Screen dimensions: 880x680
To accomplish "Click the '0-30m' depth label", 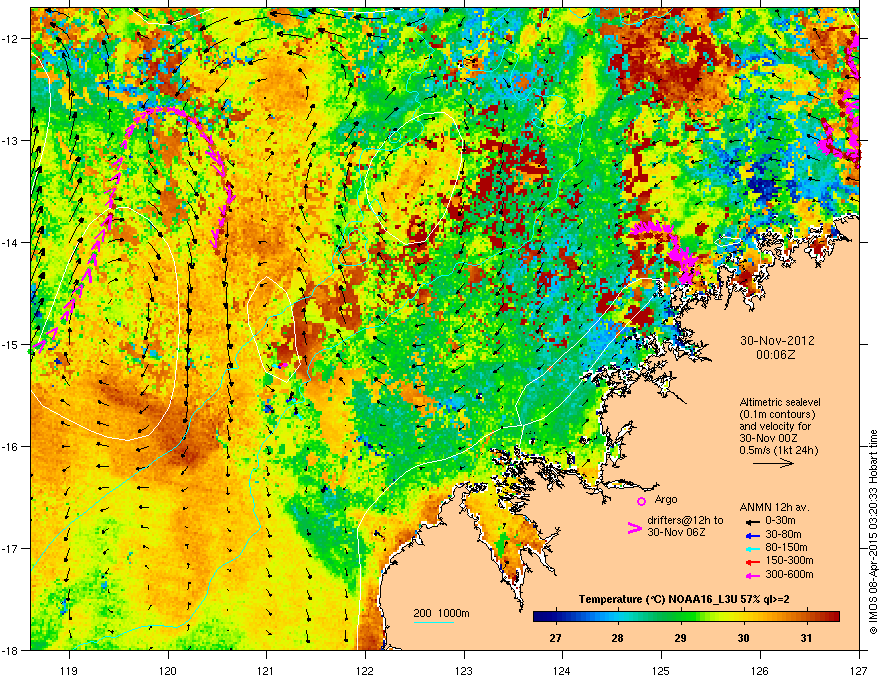I will 780,521.
